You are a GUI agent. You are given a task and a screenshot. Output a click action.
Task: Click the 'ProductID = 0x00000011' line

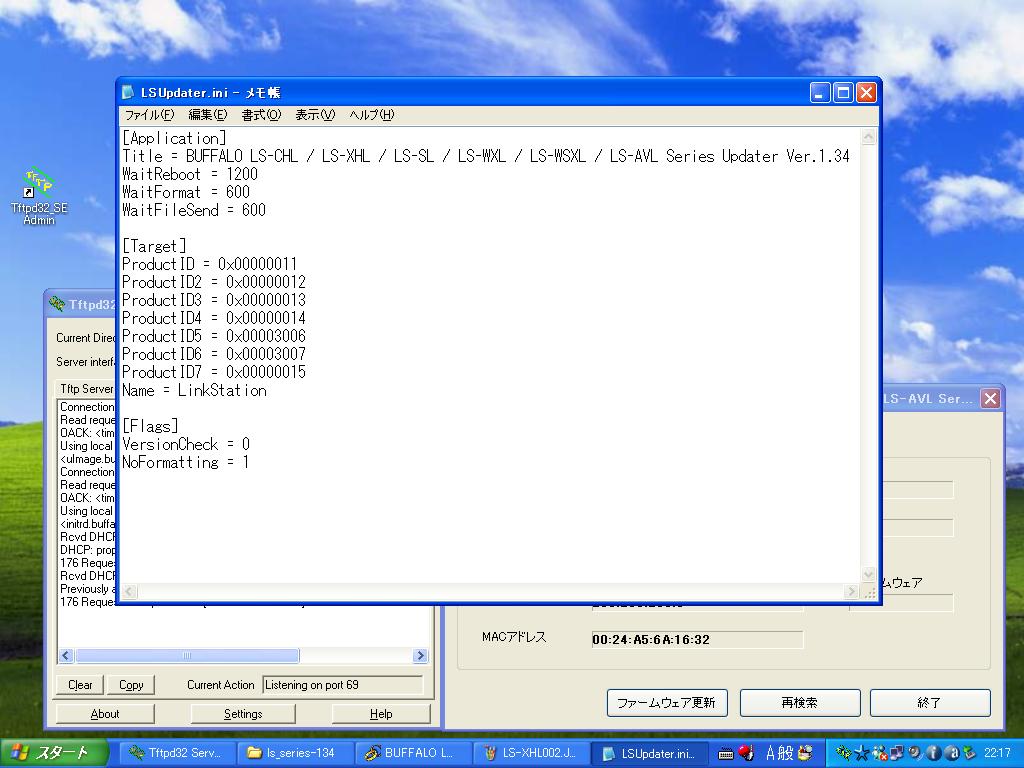(210, 264)
